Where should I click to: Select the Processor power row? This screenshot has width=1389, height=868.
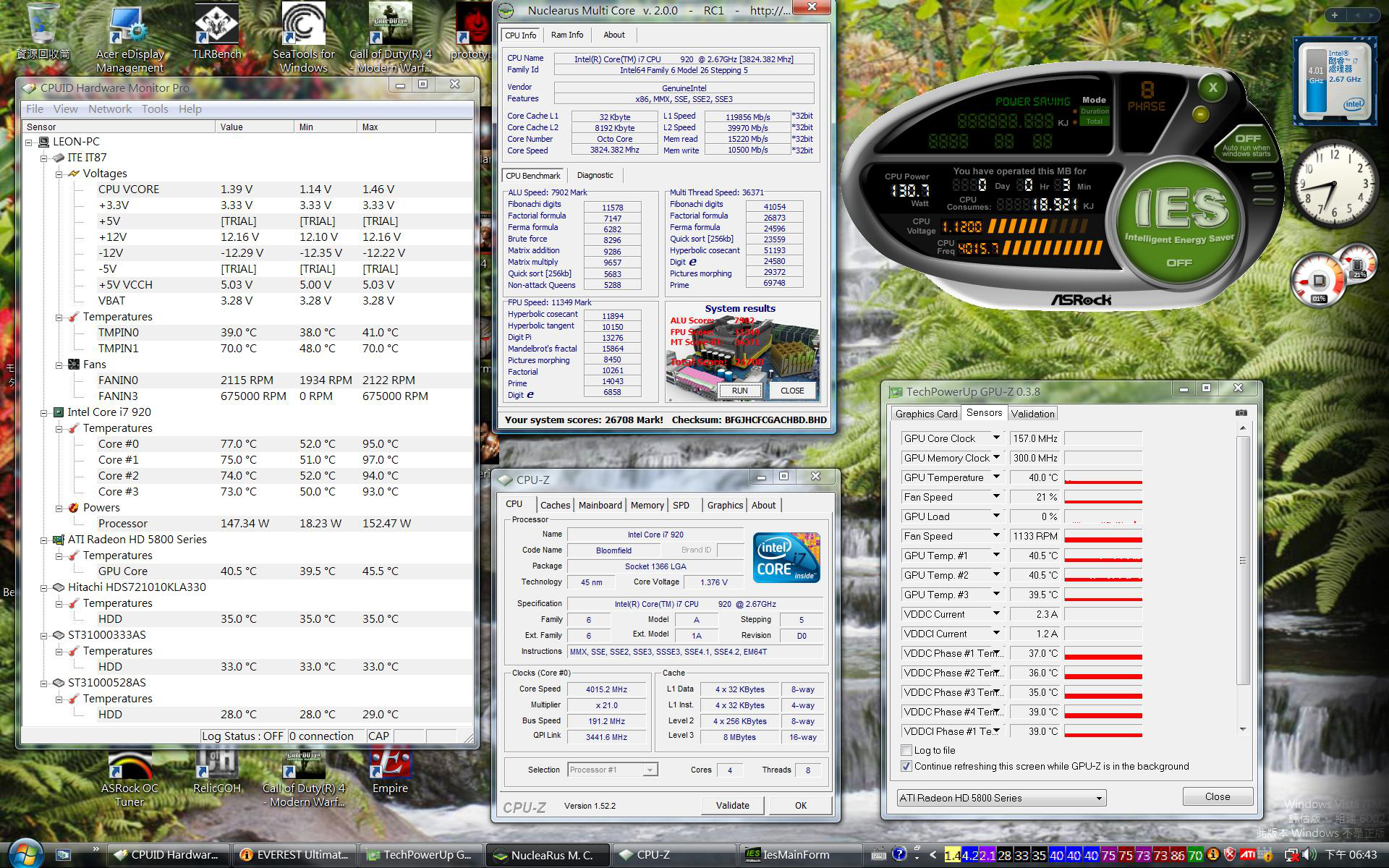coord(247,524)
